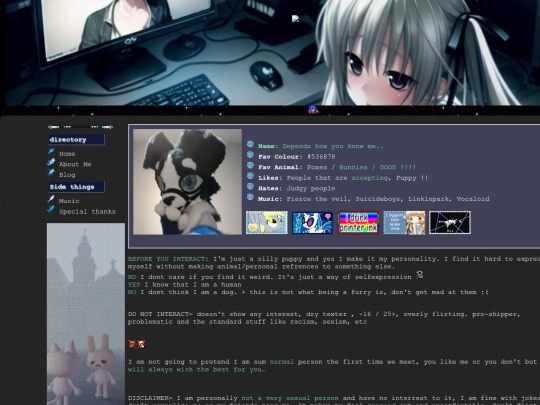540x405 pixels.
Task: Click the globe bullet beside Fav Animal
Action: point(250,165)
